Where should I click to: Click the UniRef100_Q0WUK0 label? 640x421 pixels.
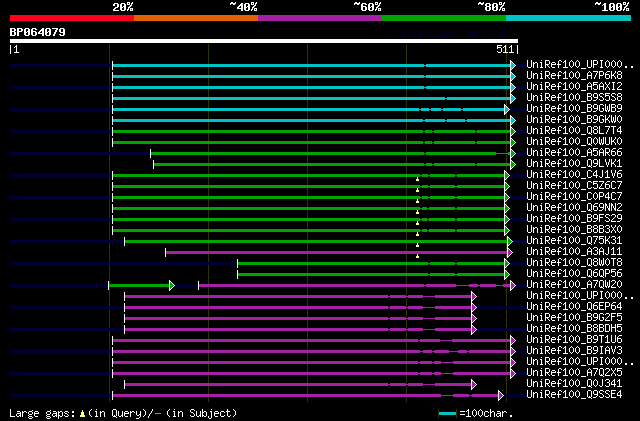pyautogui.click(x=574, y=142)
